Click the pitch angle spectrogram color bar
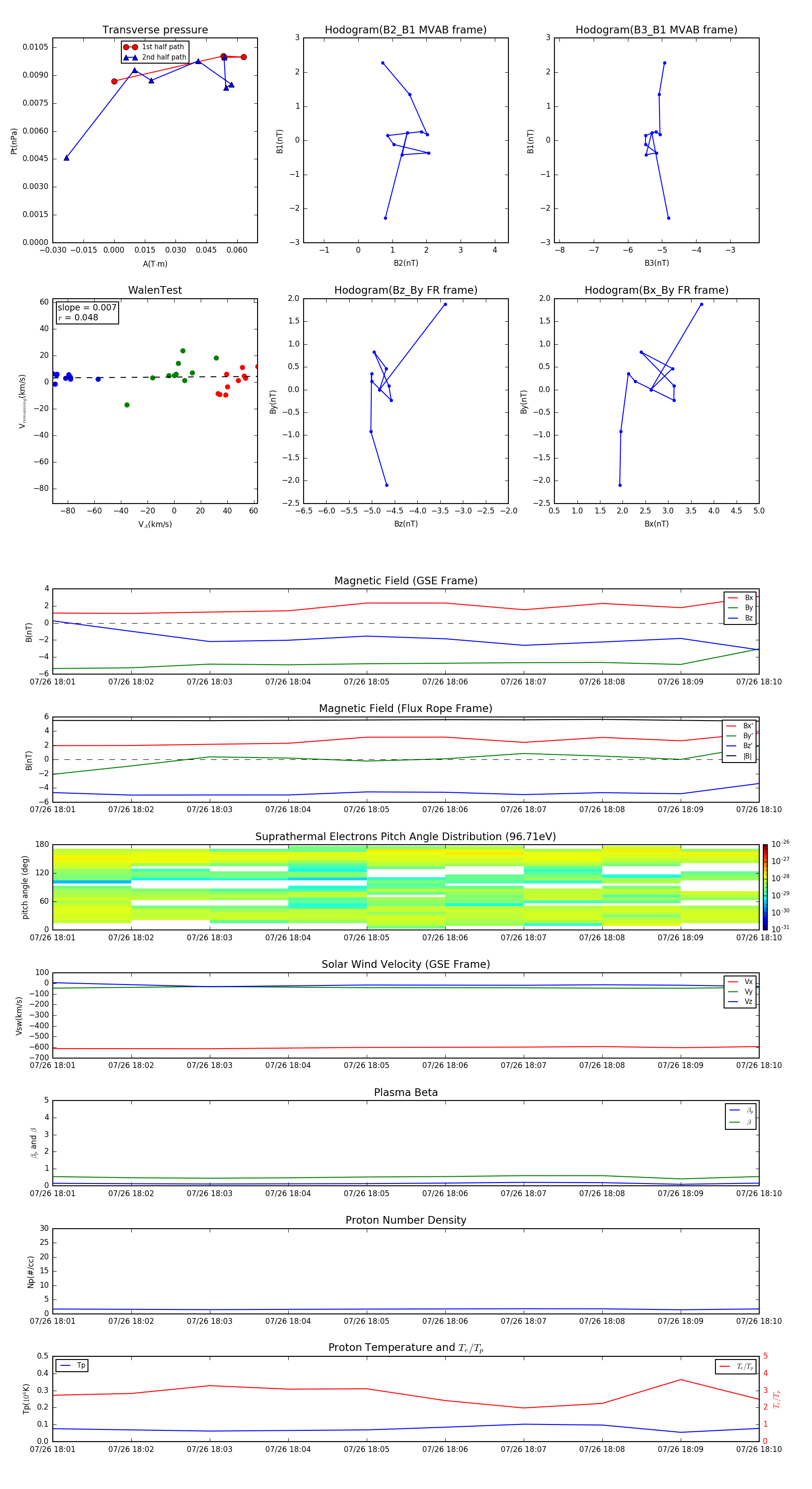This screenshot has height=1489, width=812. [x=765, y=887]
